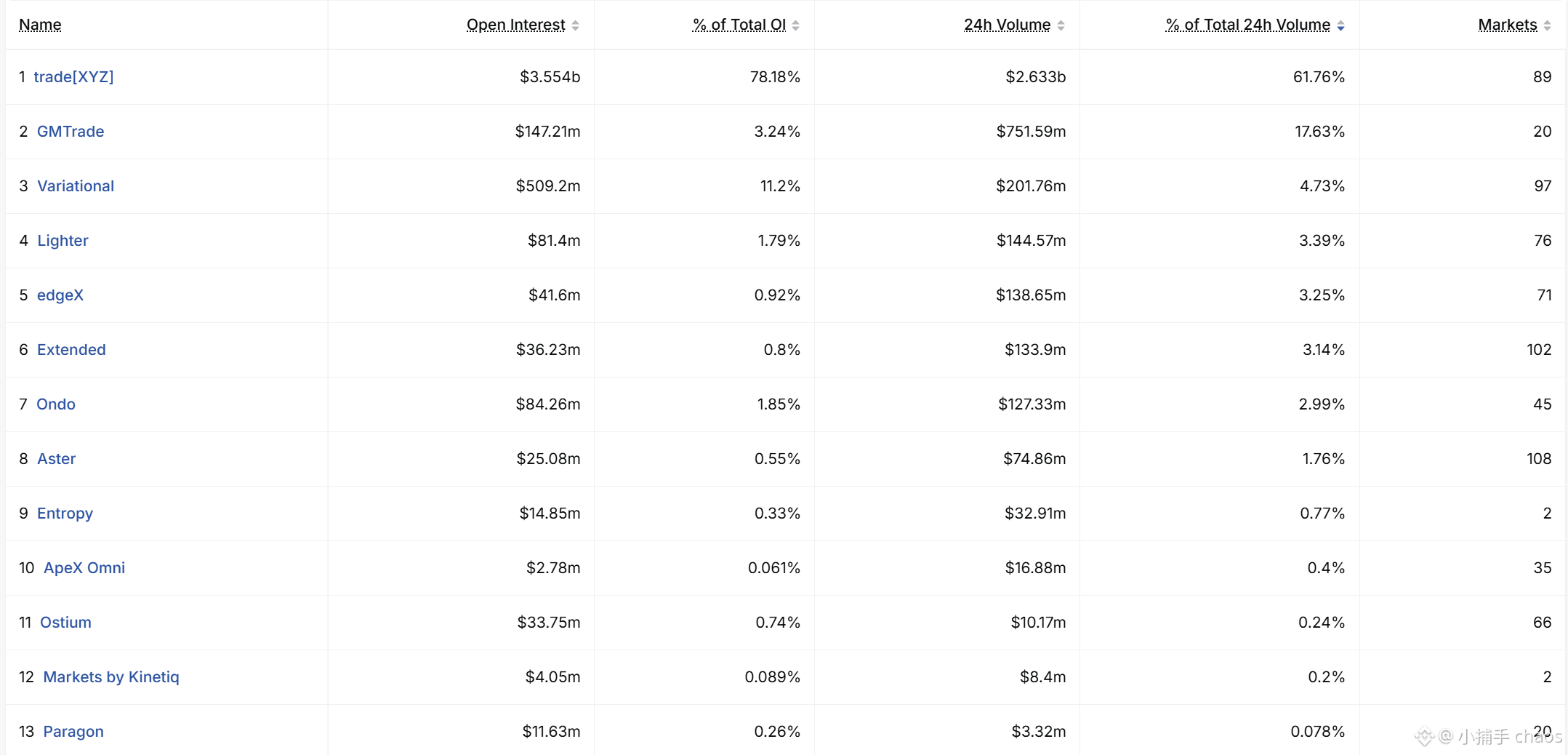Click active sort icon for % of Total 24h Volume
Image resolution: width=1568 pixels, height=755 pixels.
[x=1340, y=25]
